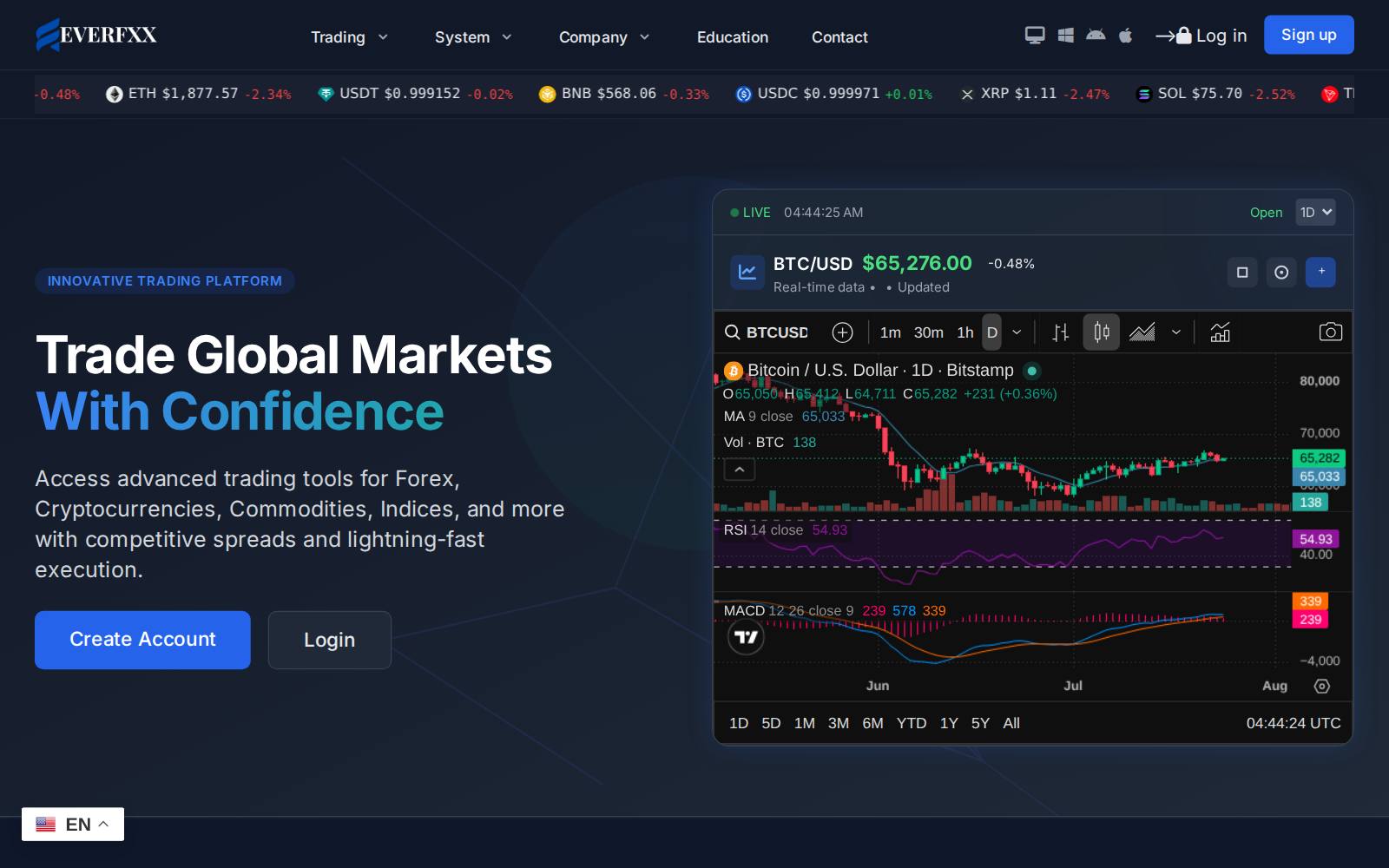Select the 30m chart interval

coord(928,332)
